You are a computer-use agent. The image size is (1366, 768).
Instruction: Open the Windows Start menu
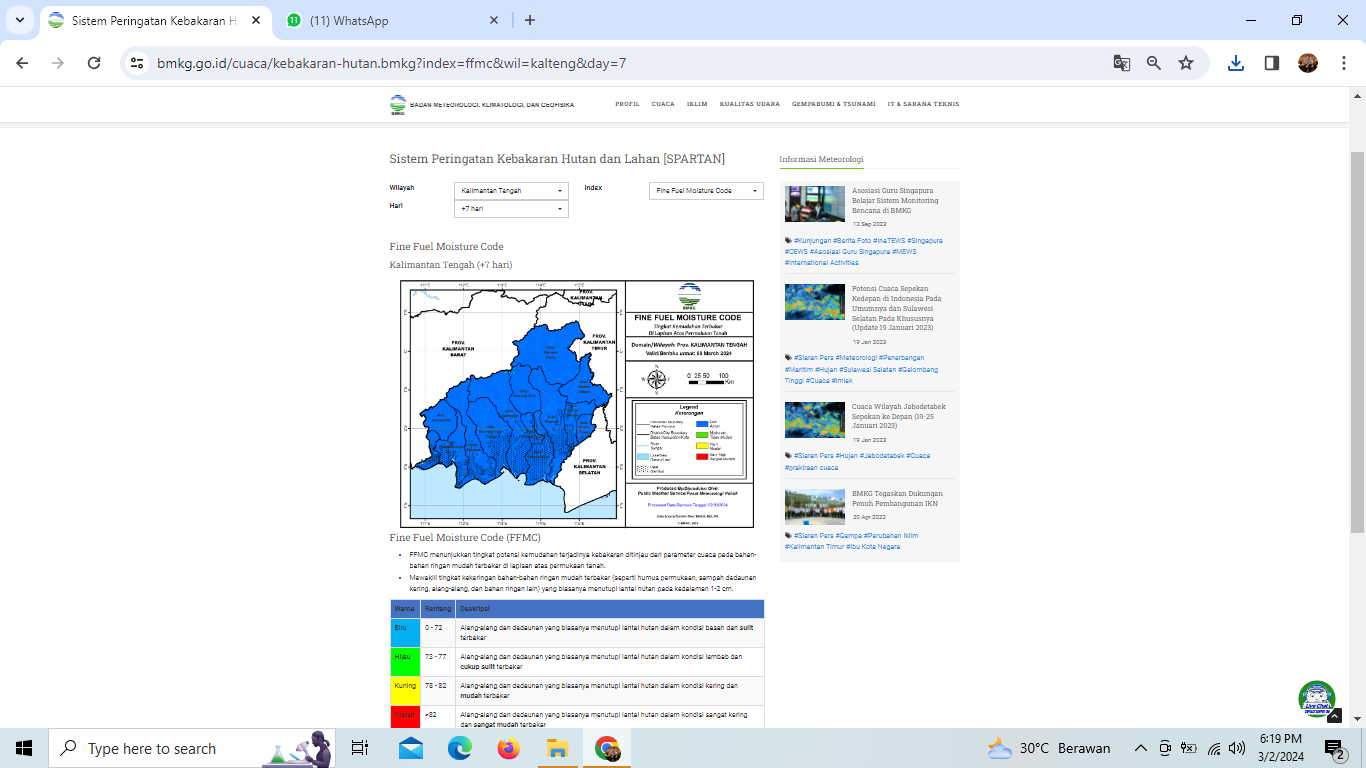pyautogui.click(x=24, y=748)
